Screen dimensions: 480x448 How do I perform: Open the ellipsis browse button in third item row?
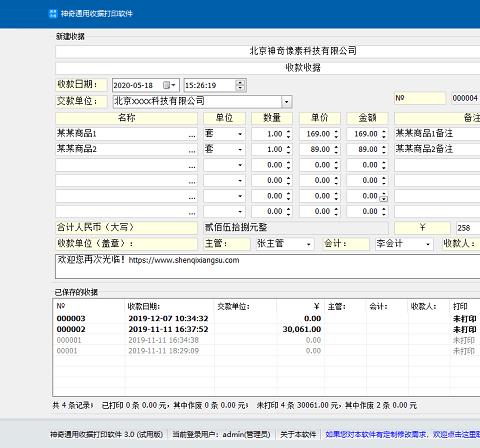pyautogui.click(x=192, y=166)
